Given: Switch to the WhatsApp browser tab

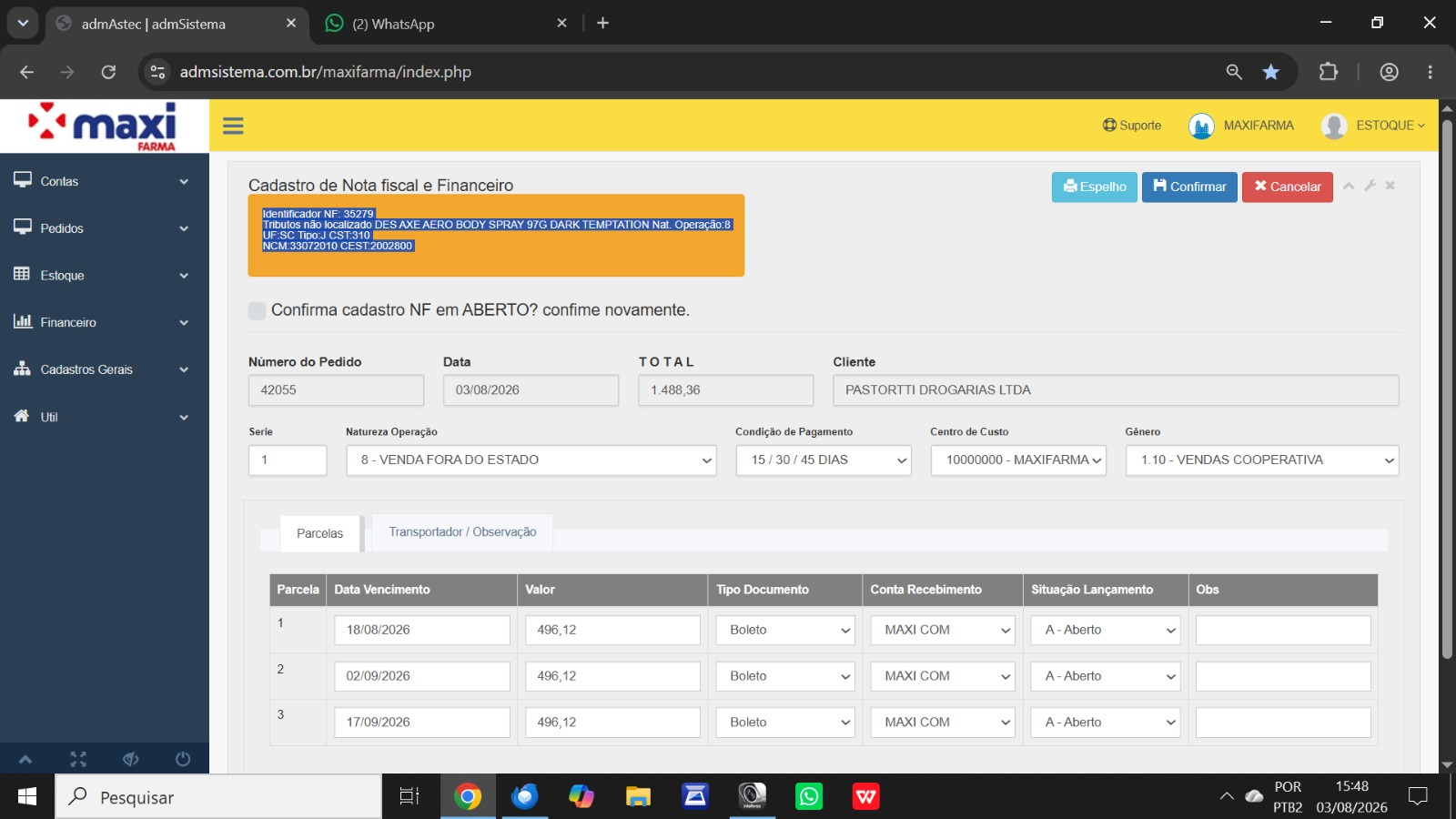Looking at the screenshot, I should click(446, 24).
